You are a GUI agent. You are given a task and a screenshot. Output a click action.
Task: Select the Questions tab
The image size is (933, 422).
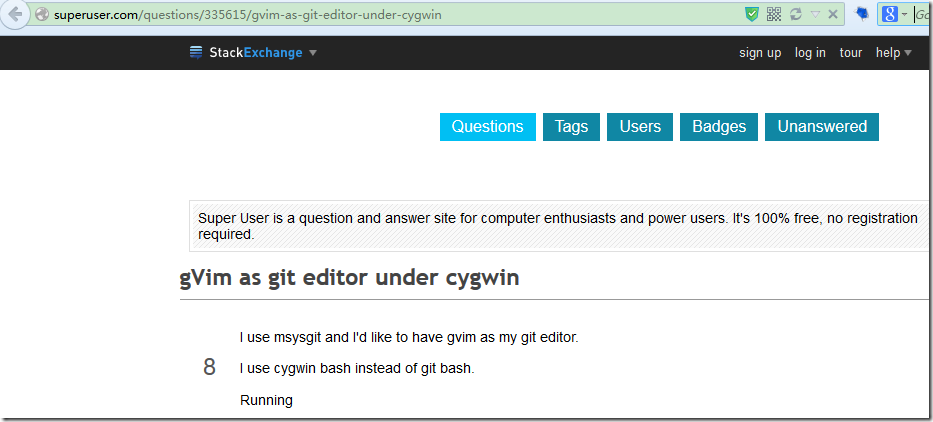[488, 127]
